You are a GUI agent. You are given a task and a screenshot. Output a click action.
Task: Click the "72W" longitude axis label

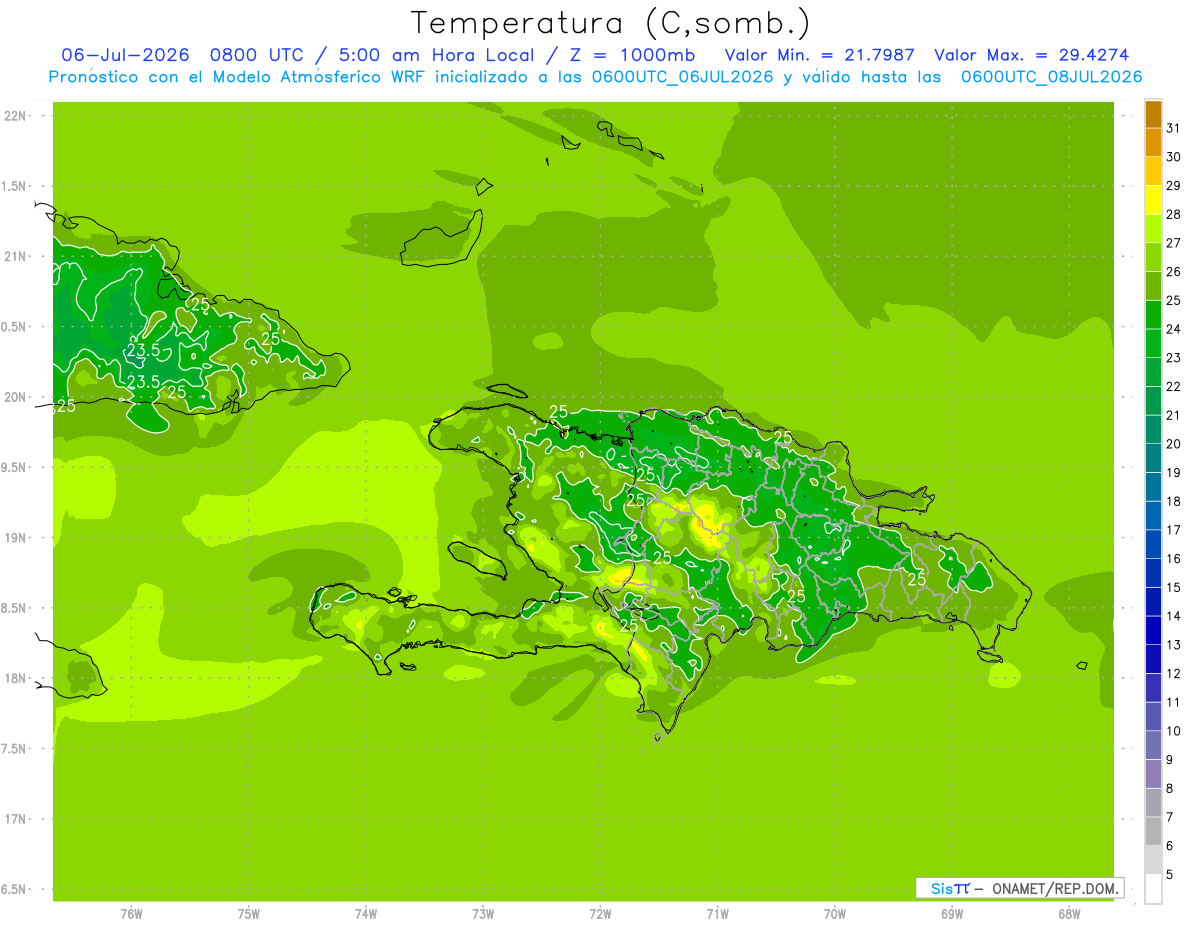[x=600, y=914]
